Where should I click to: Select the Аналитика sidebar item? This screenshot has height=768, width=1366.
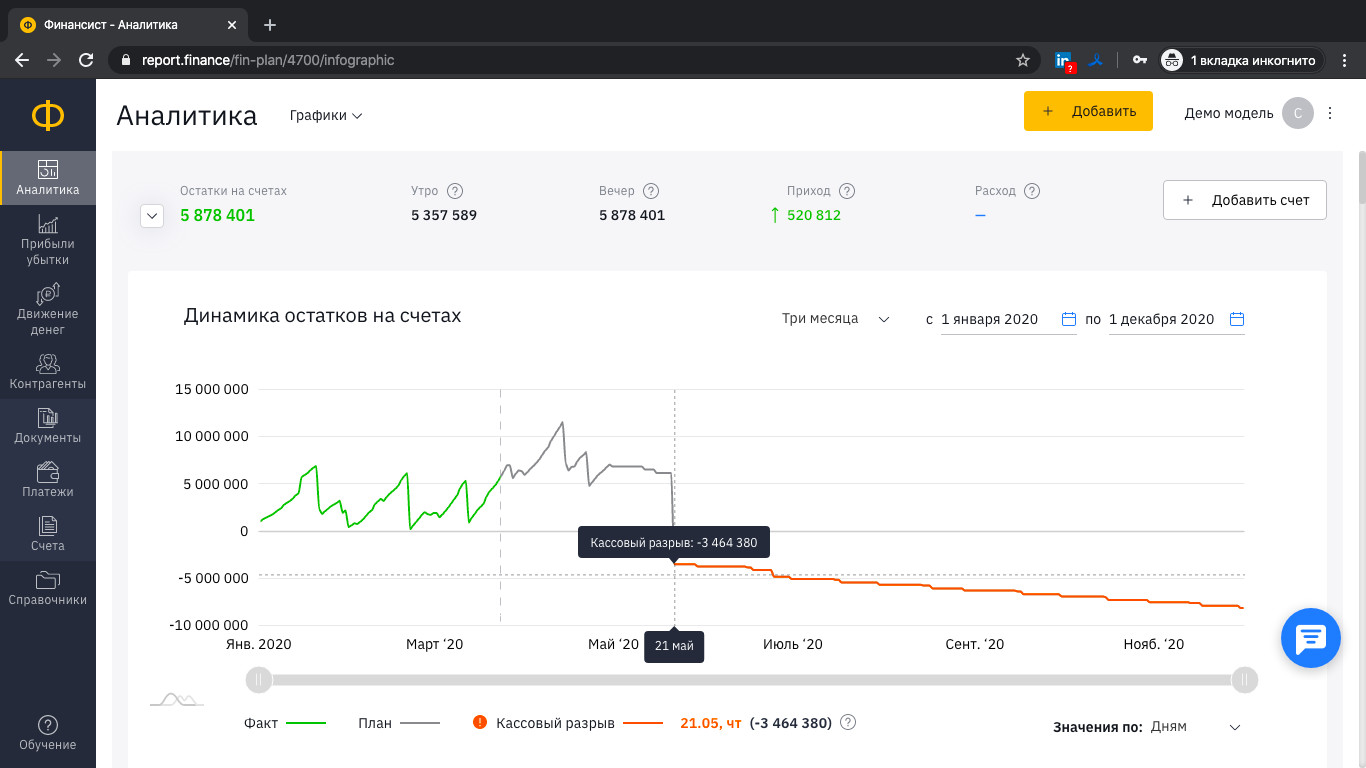point(47,178)
